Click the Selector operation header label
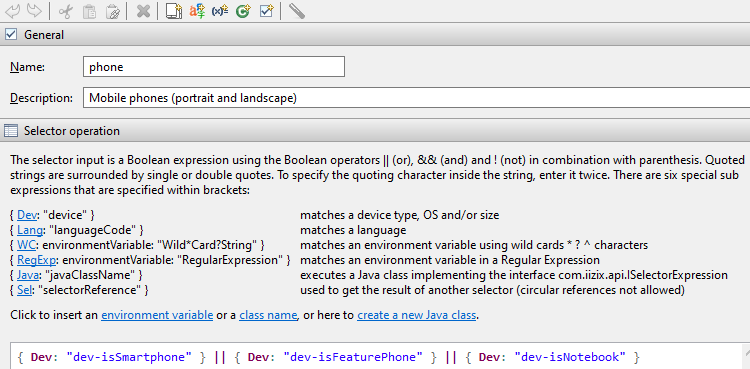This screenshot has width=750, height=369. 72,131
